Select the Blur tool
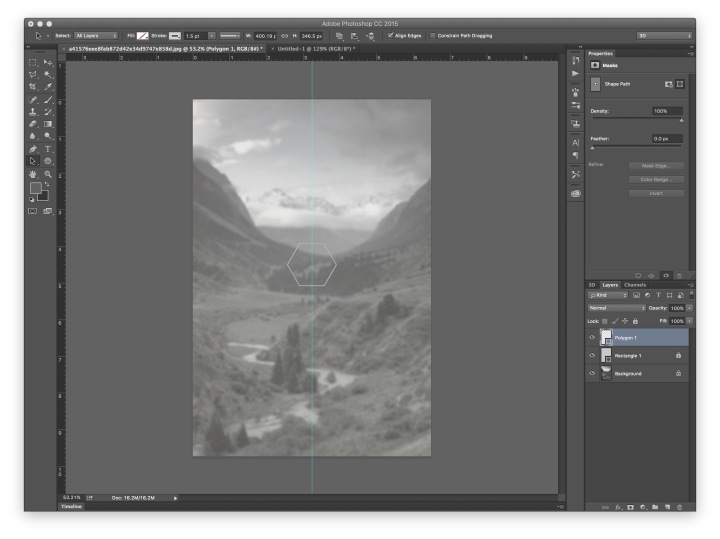Screen dimensions: 720x539 (33, 136)
